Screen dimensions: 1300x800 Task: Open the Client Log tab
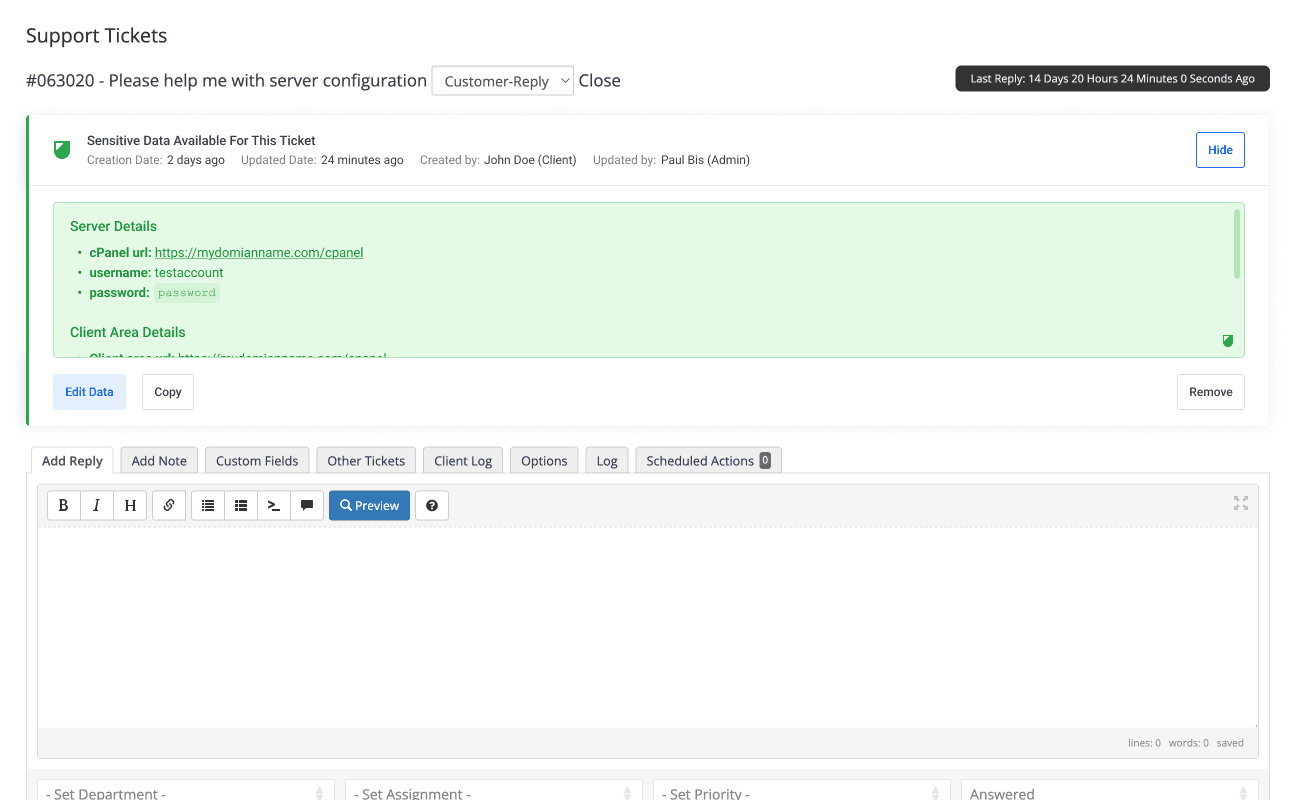point(463,461)
